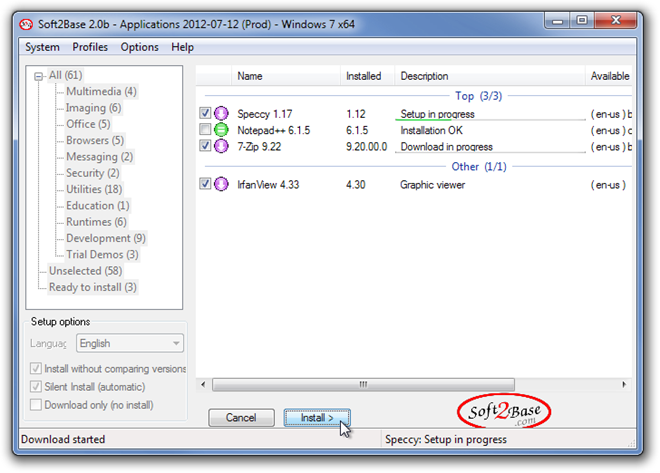Select Office (5) category
The height and width of the screenshot is (473, 660).
coord(88,124)
